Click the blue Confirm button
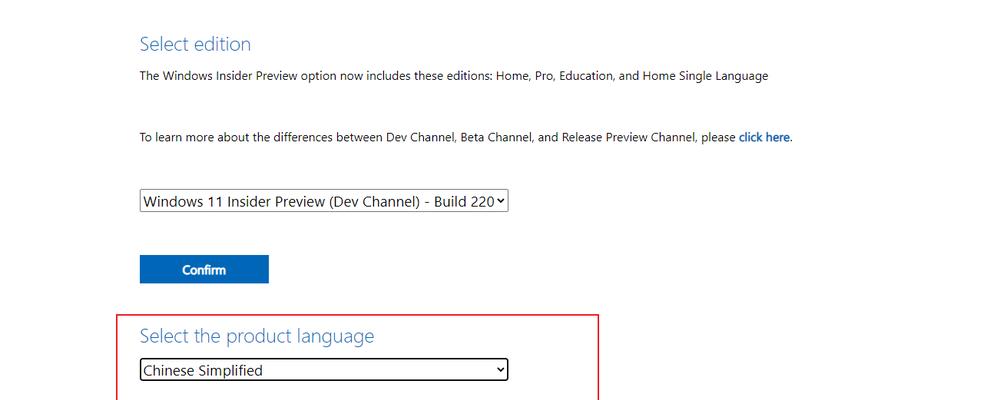This screenshot has width=987, height=400. [204, 270]
